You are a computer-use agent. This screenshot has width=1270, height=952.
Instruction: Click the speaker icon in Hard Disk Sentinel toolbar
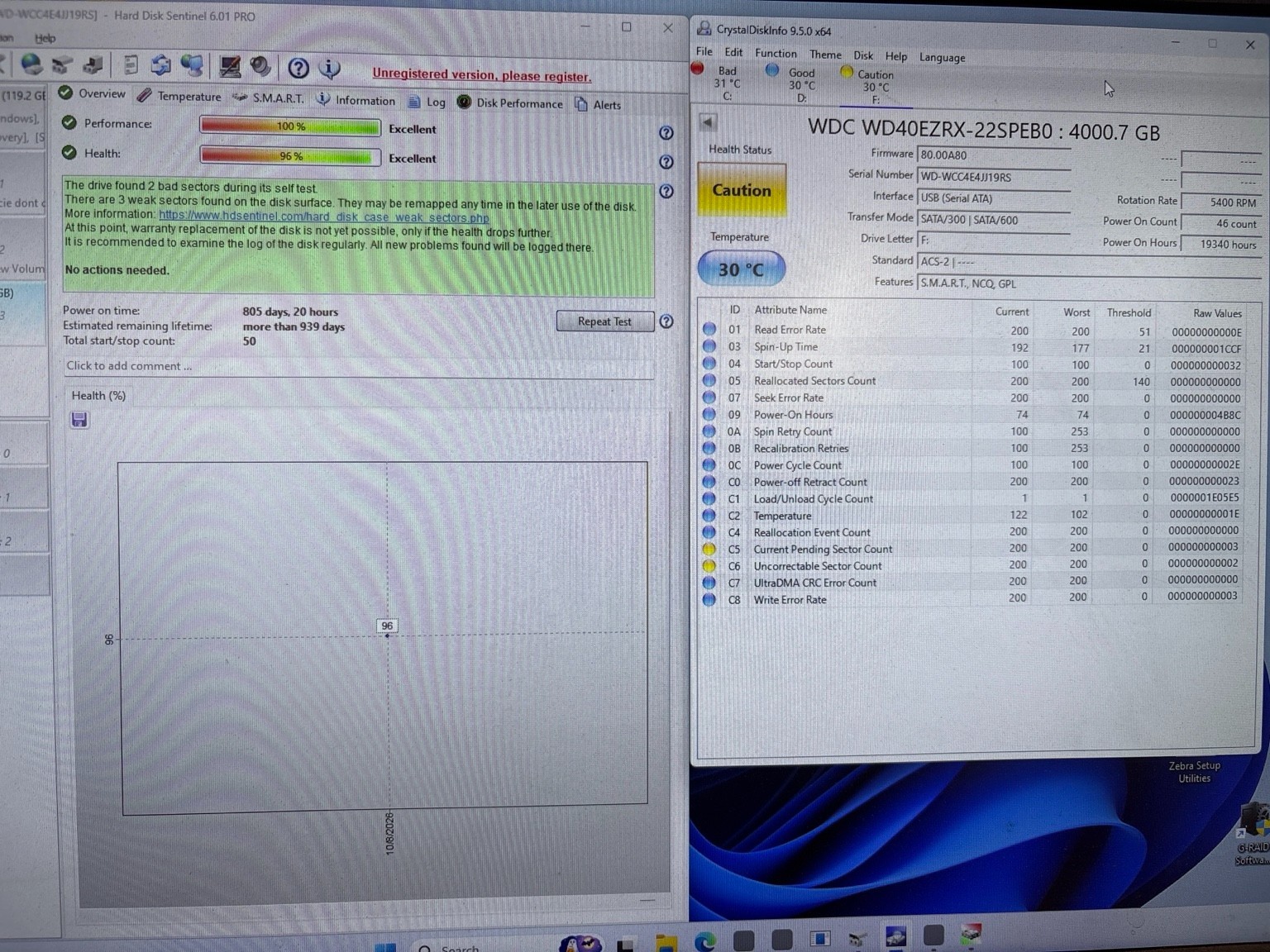260,66
